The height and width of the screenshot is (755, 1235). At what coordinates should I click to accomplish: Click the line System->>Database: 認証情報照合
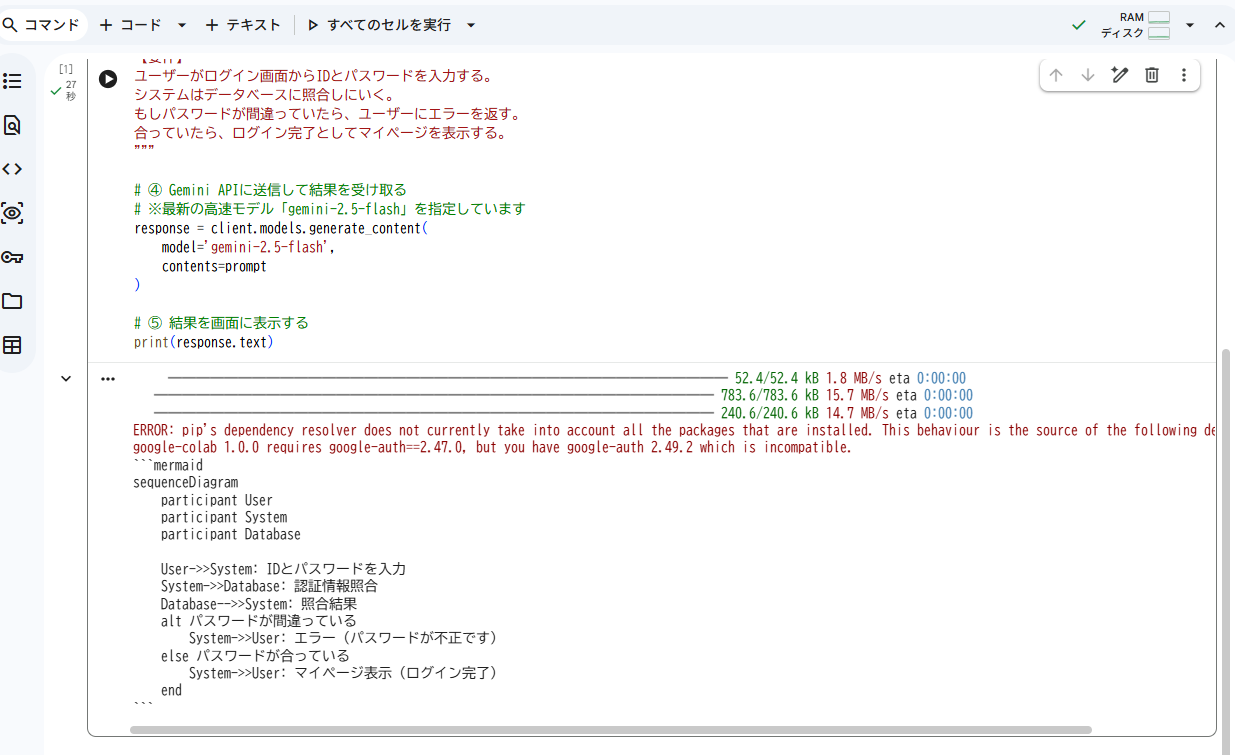269,586
